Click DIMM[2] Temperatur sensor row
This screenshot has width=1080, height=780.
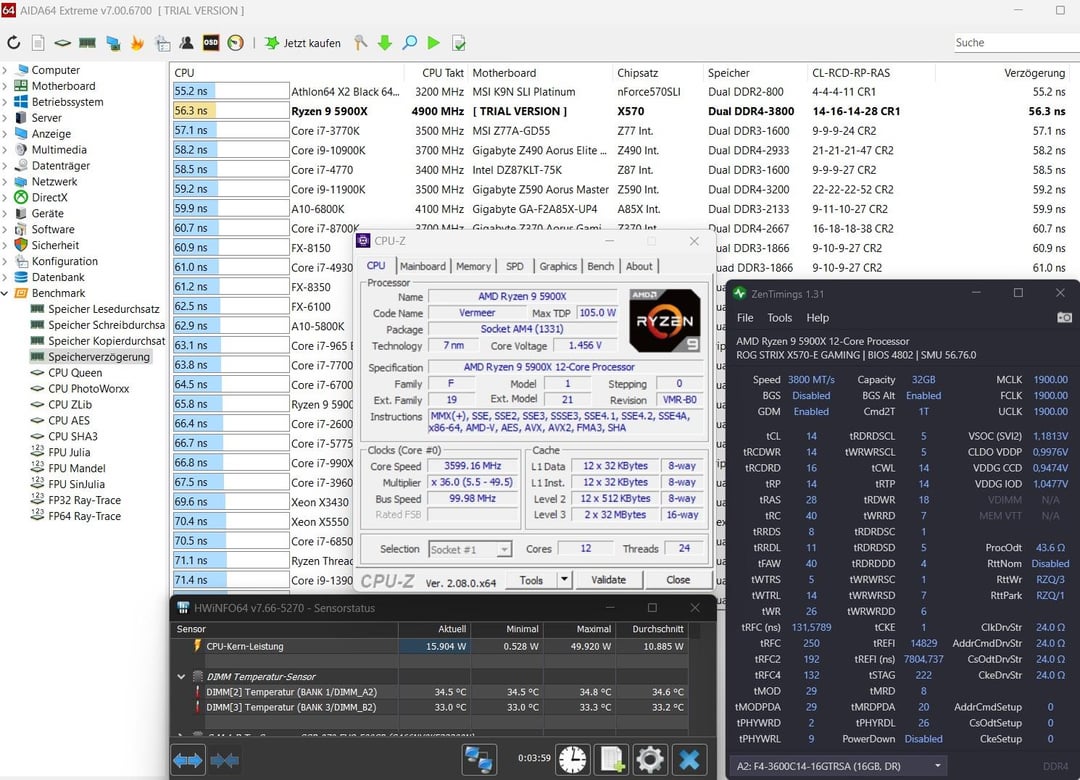point(432,692)
